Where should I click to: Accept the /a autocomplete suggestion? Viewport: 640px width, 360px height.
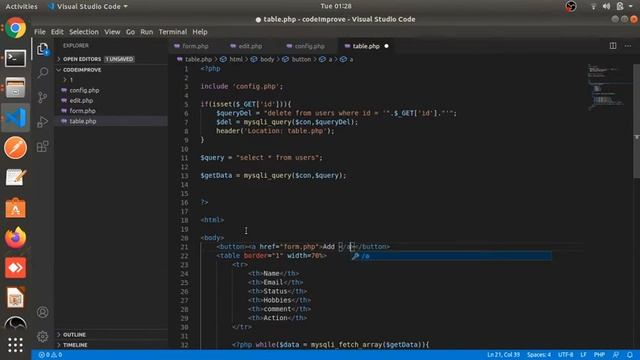tap(451, 256)
